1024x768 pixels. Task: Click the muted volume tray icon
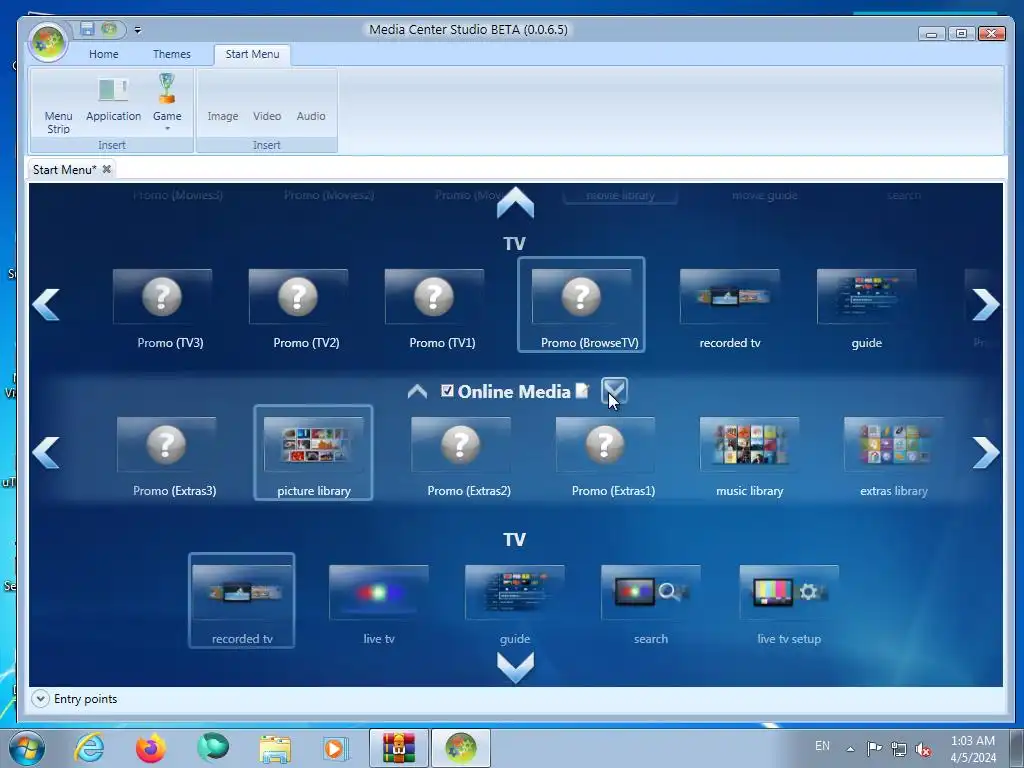[923, 749]
